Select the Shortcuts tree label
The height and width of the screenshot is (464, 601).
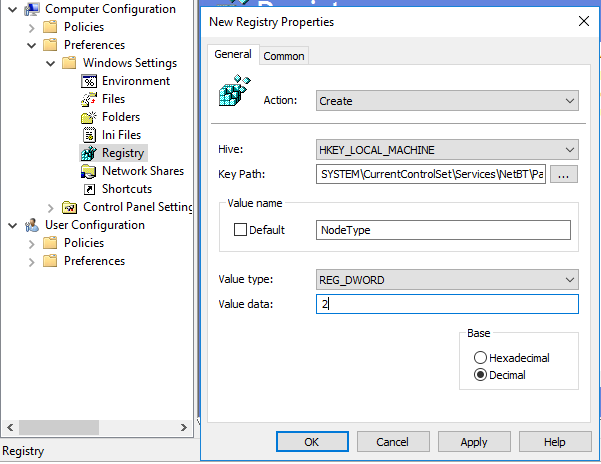(127, 189)
